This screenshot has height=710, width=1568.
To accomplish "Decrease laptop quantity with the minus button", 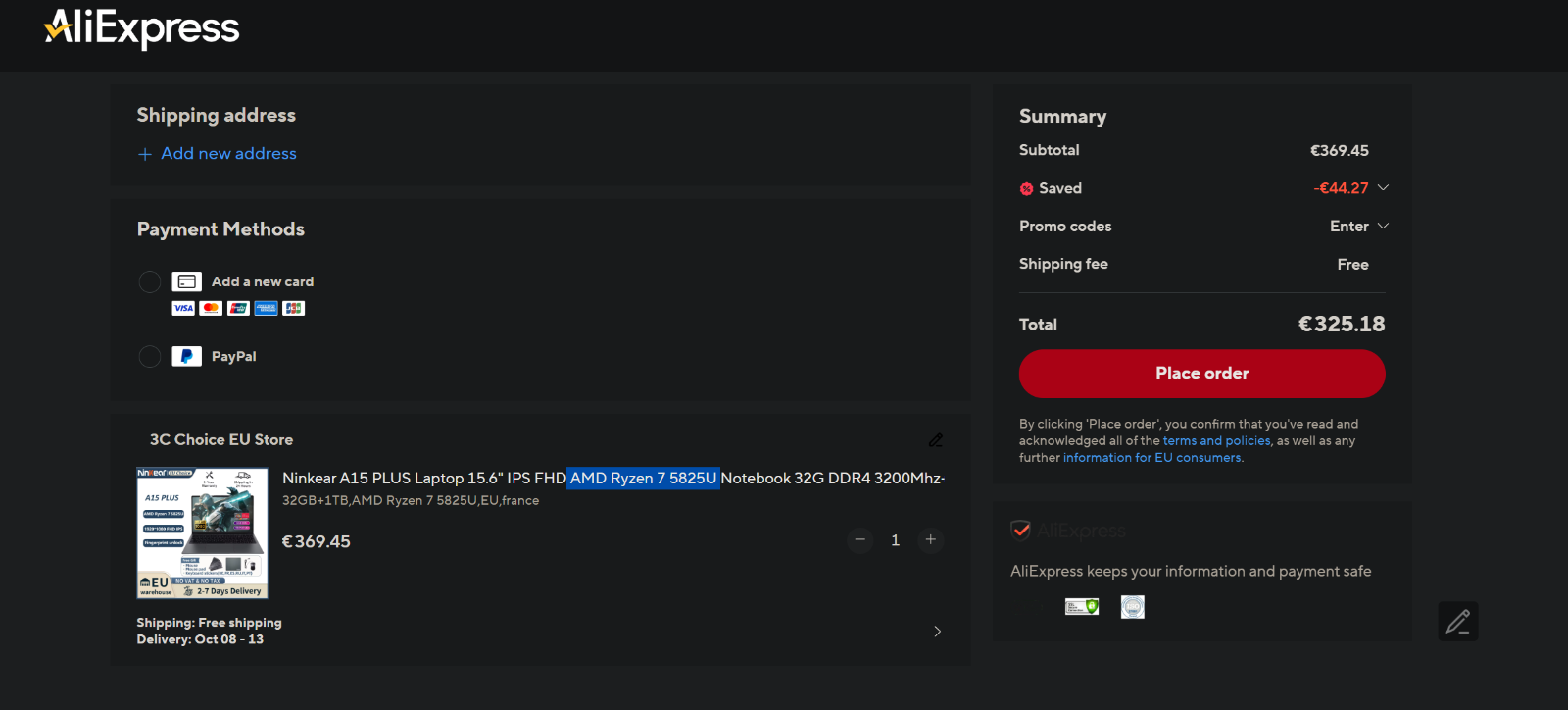I will click(859, 539).
